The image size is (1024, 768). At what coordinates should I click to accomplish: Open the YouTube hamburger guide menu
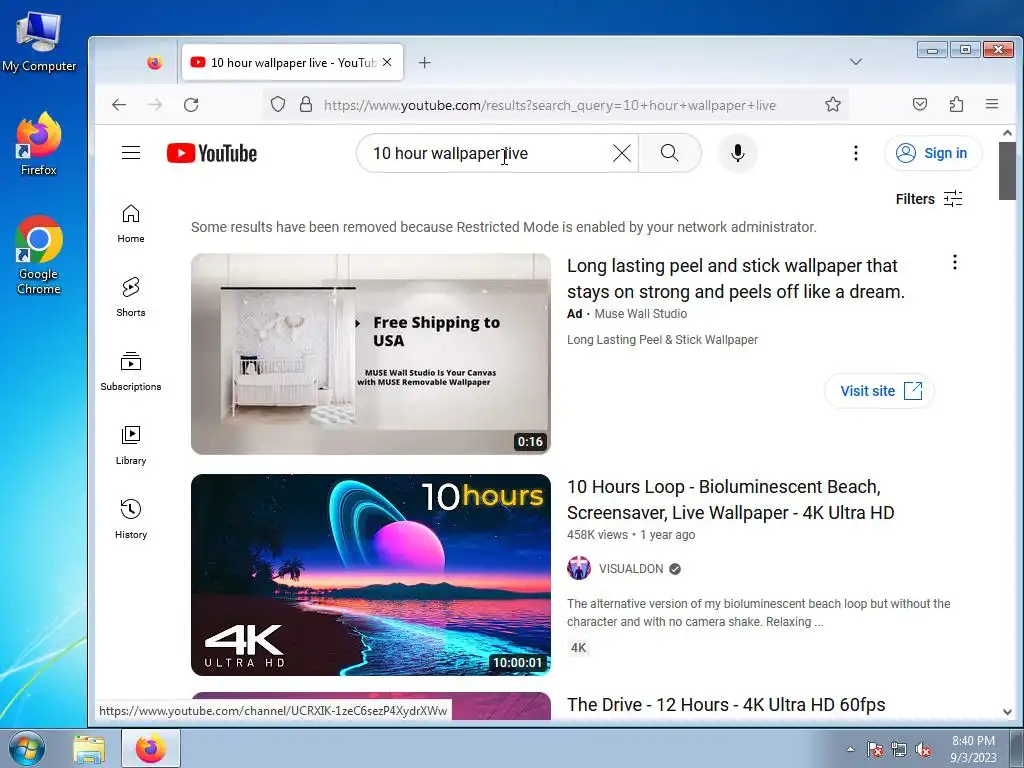(131, 153)
